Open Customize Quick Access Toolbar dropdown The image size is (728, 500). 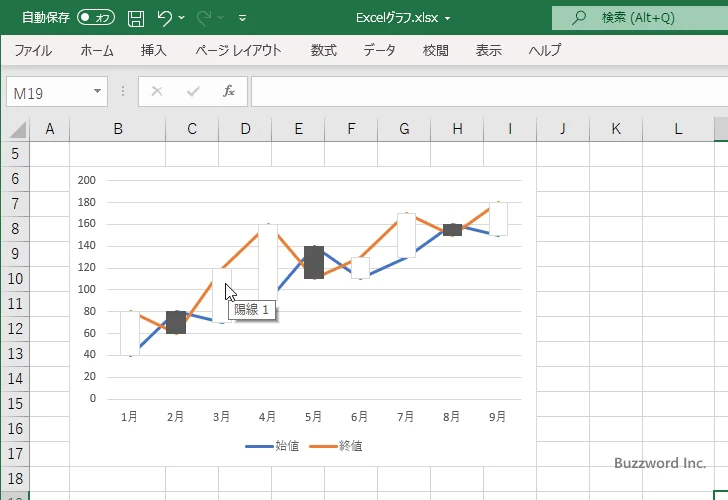(242, 18)
